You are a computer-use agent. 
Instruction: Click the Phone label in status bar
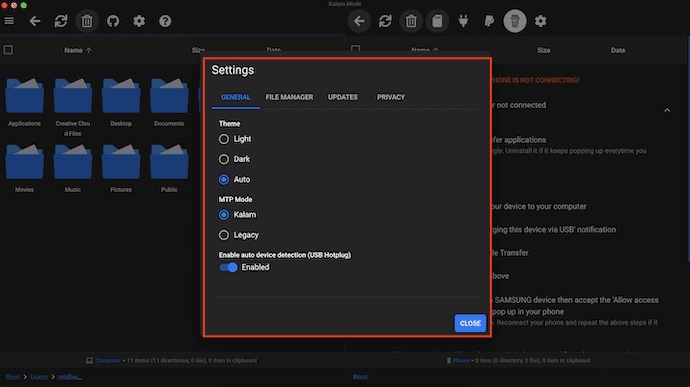pos(461,361)
